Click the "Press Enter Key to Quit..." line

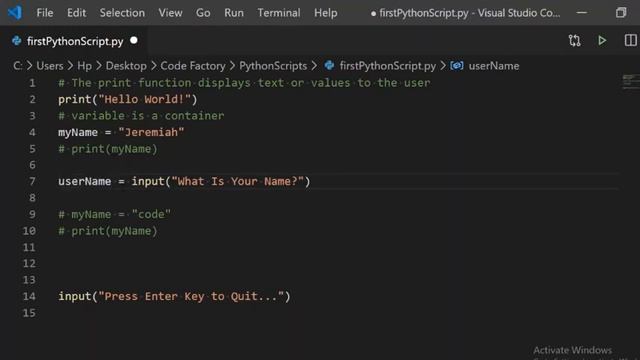point(174,296)
